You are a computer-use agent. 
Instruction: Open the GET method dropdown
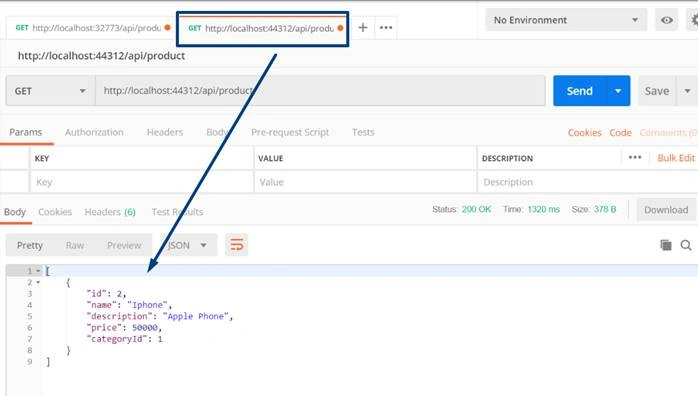click(50, 91)
